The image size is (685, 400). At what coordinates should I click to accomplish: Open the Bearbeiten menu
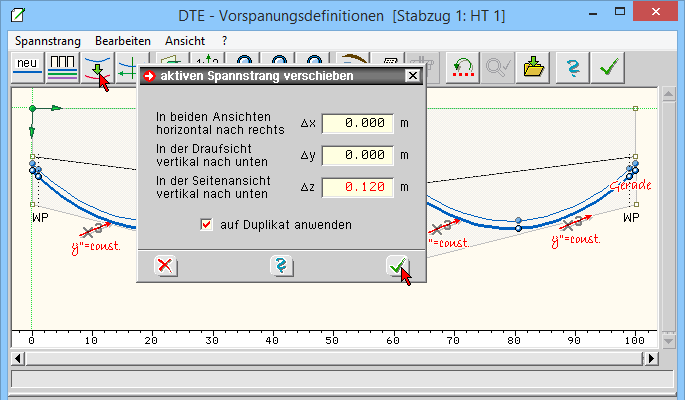[125, 40]
